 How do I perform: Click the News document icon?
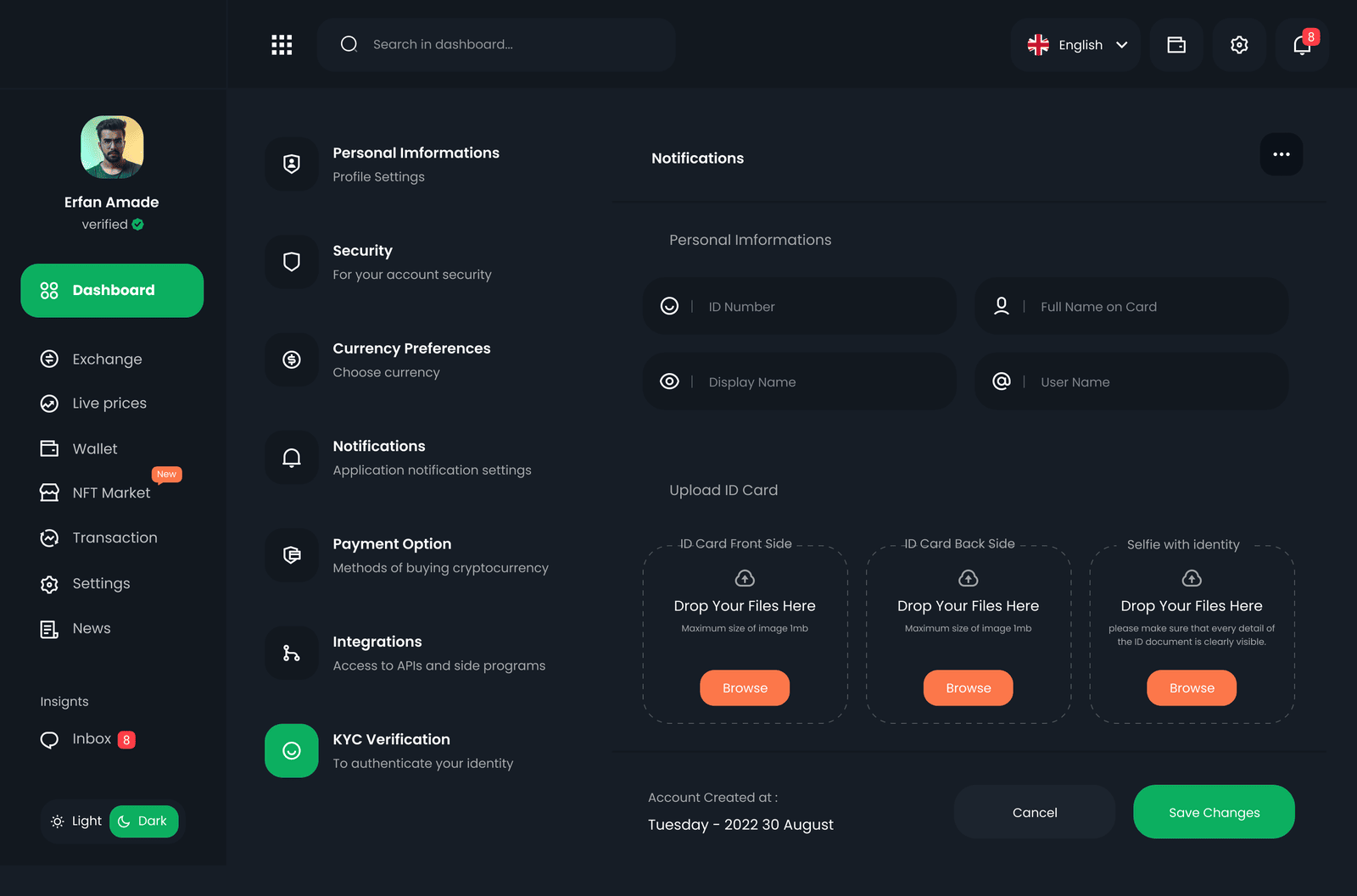[49, 629]
